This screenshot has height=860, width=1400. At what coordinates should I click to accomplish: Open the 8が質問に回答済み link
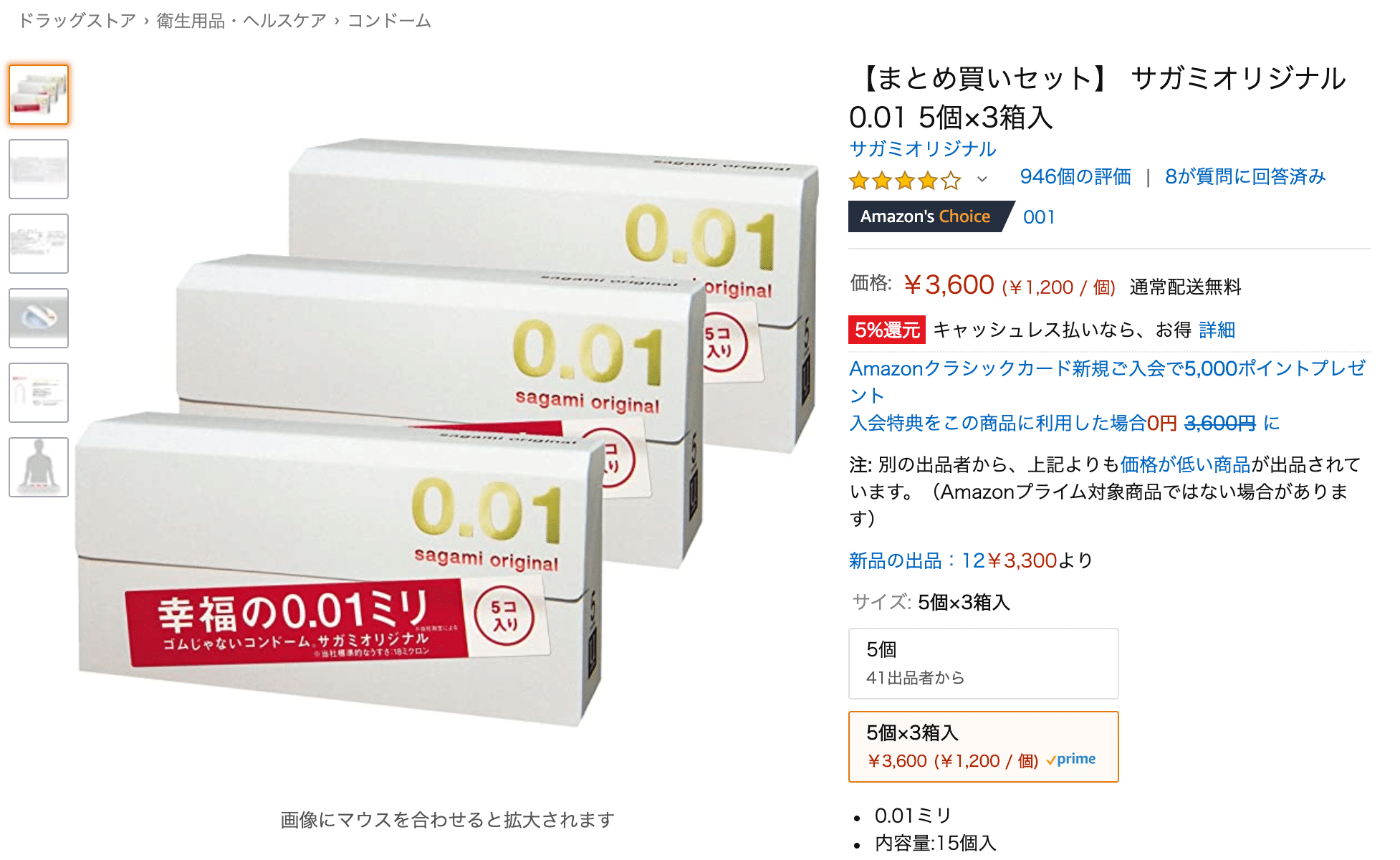(x=1245, y=177)
